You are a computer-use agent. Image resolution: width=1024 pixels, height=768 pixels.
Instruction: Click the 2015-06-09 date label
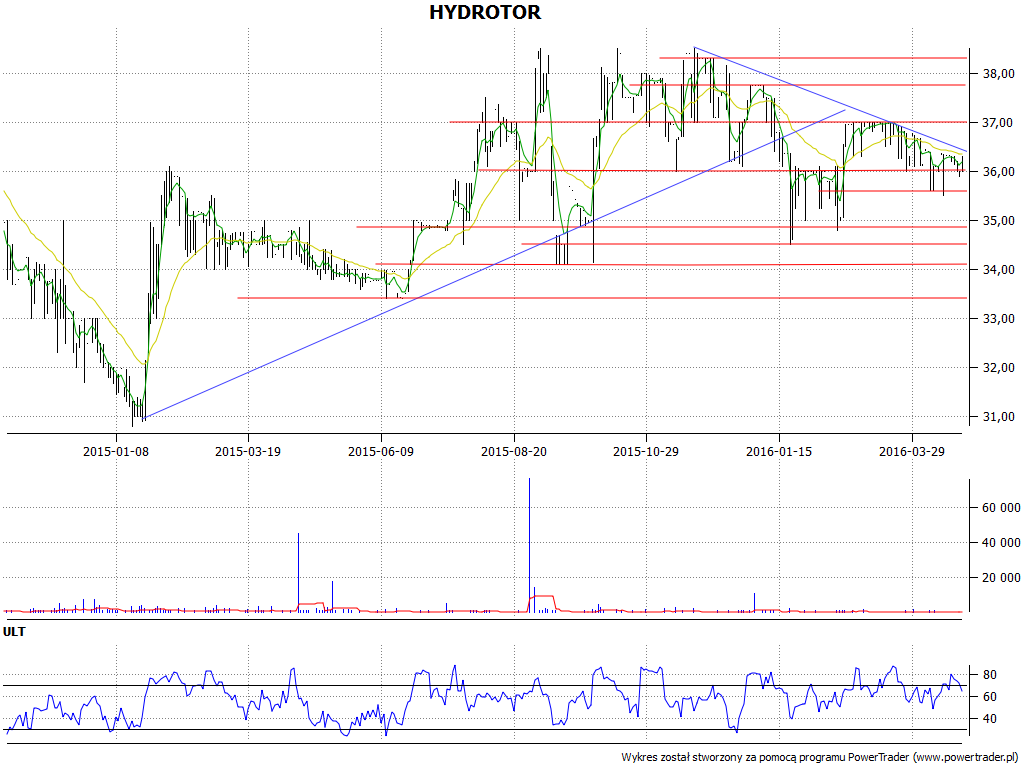click(381, 451)
